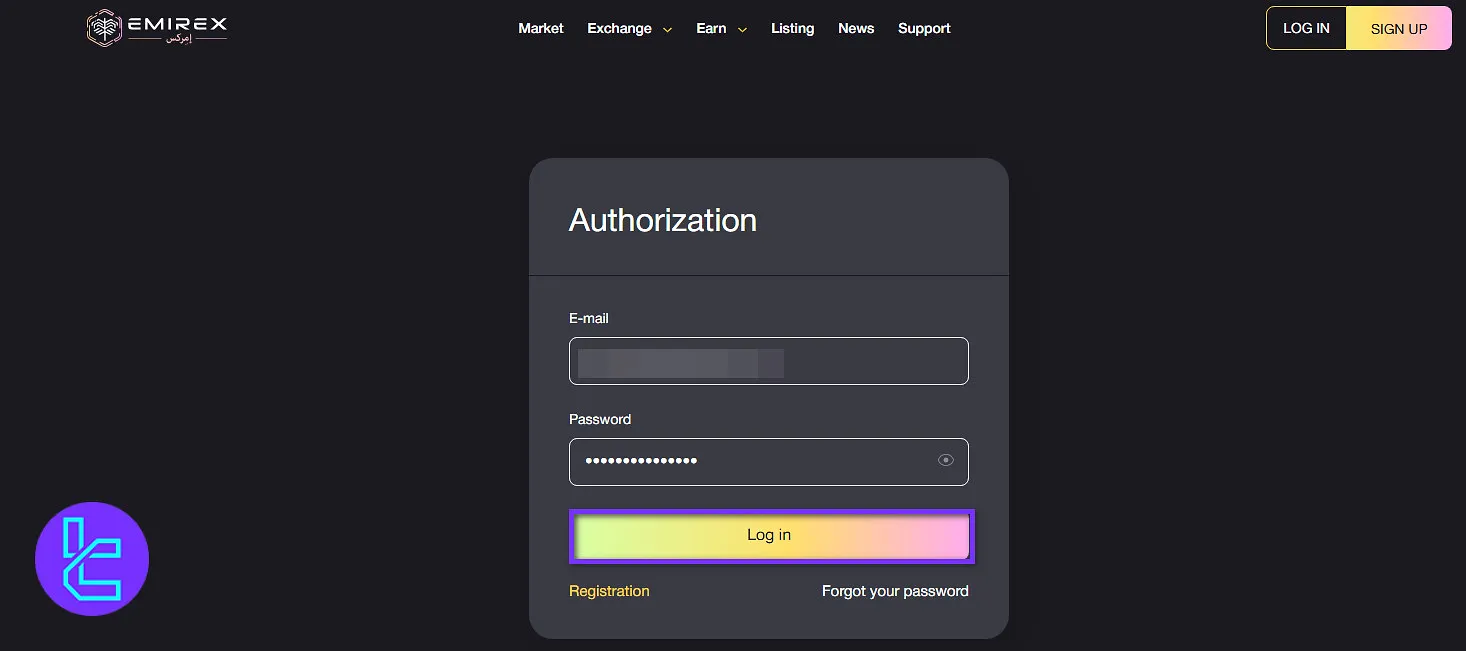The image size is (1466, 651).
Task: Open the purple chat widget bubble
Action: point(91,558)
